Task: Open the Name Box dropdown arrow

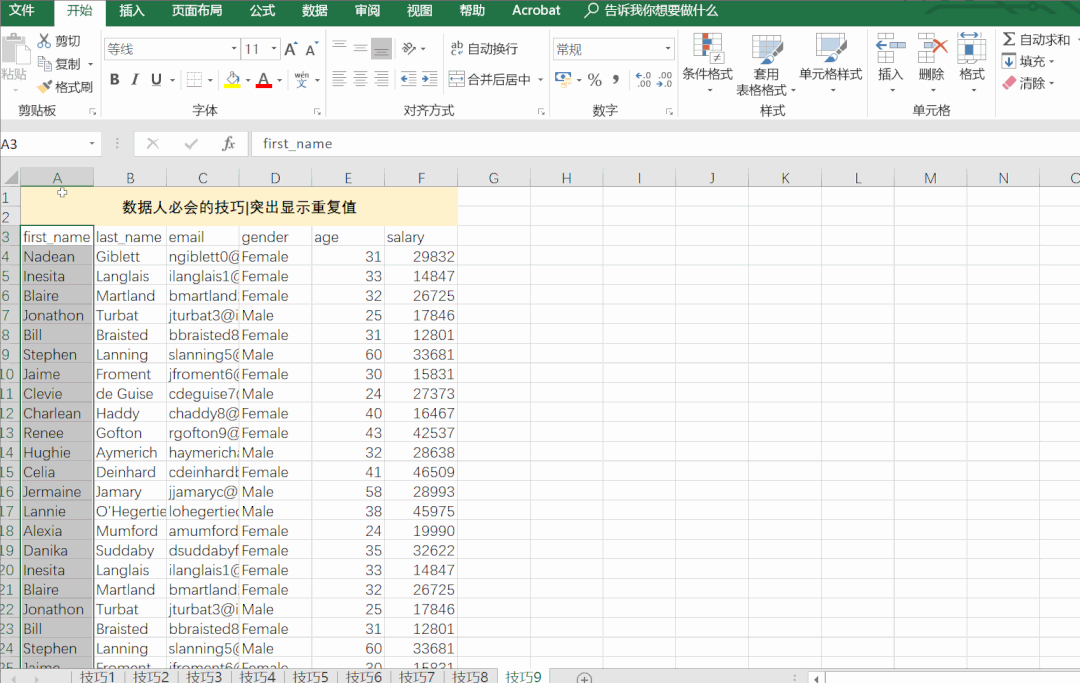Action: pyautogui.click(x=92, y=144)
